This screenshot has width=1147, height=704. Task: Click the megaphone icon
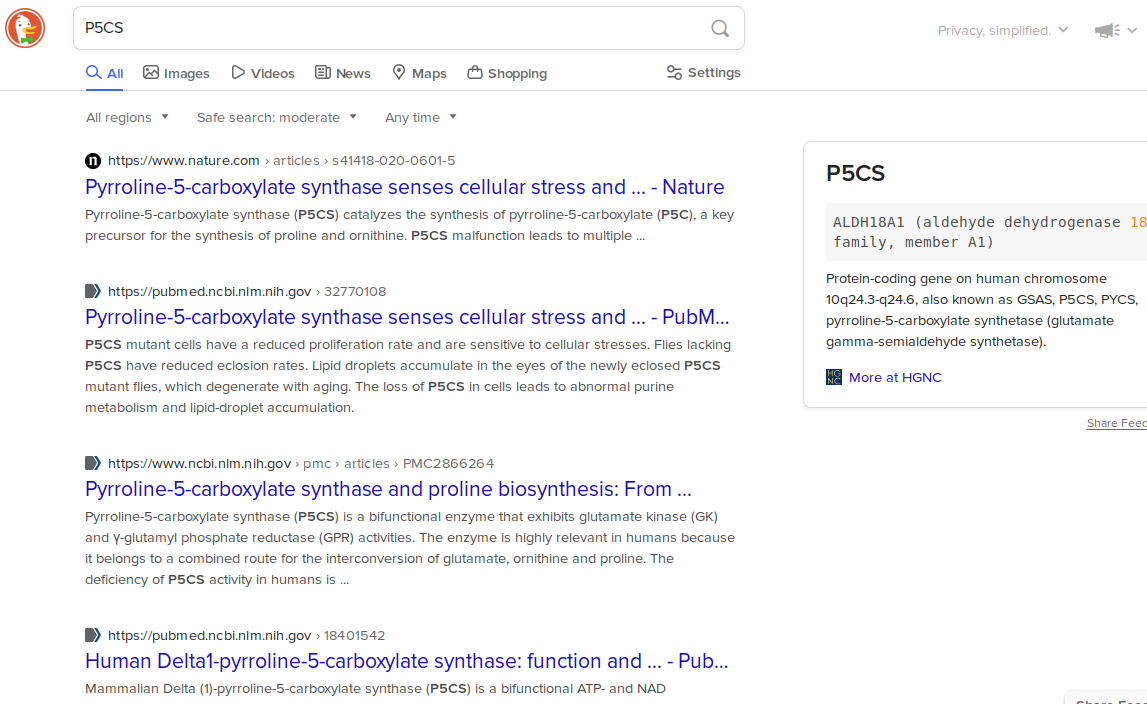click(1107, 30)
